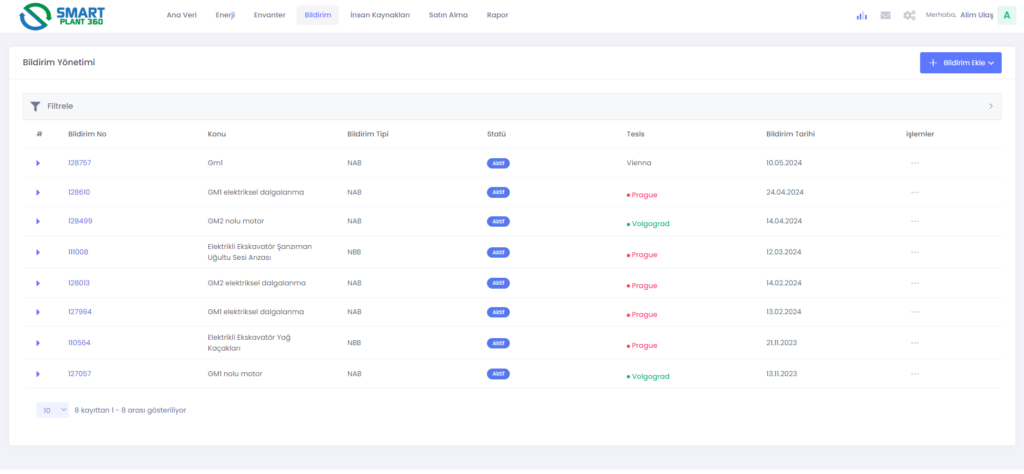Open notification number 128610 link
The image size is (1024, 474).
[79, 192]
